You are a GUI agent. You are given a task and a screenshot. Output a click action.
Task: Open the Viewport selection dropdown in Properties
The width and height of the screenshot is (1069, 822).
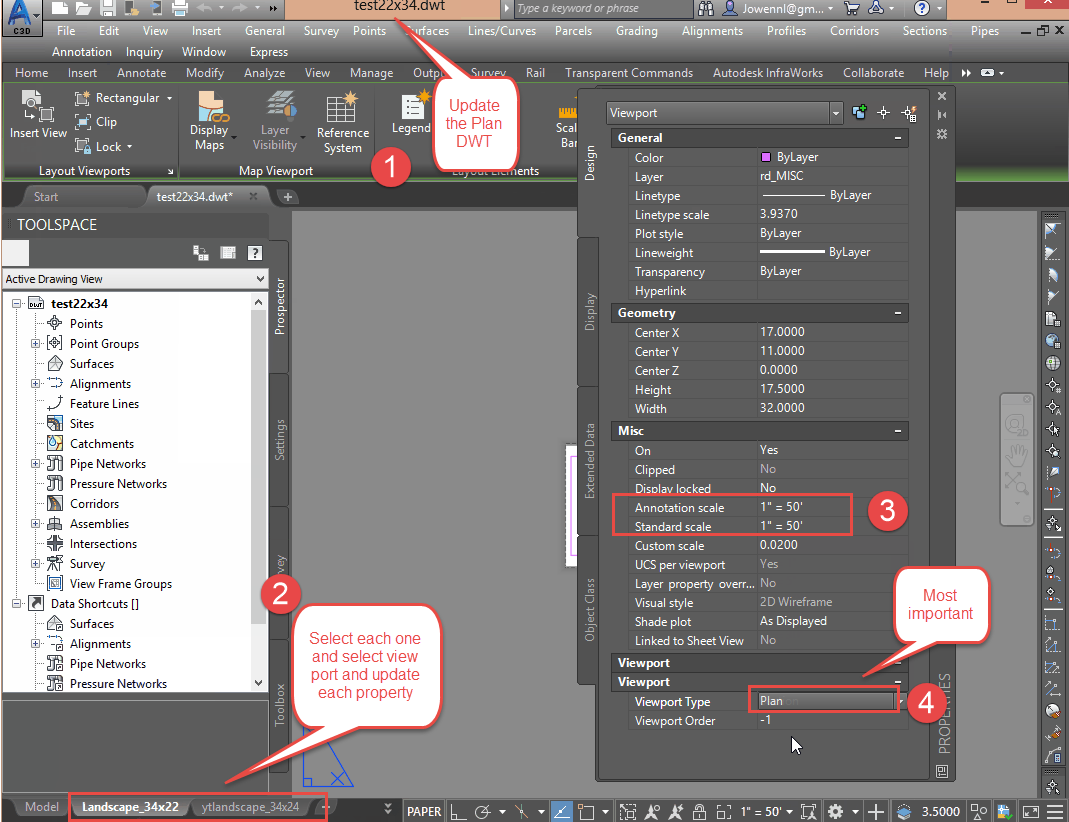tap(838, 113)
